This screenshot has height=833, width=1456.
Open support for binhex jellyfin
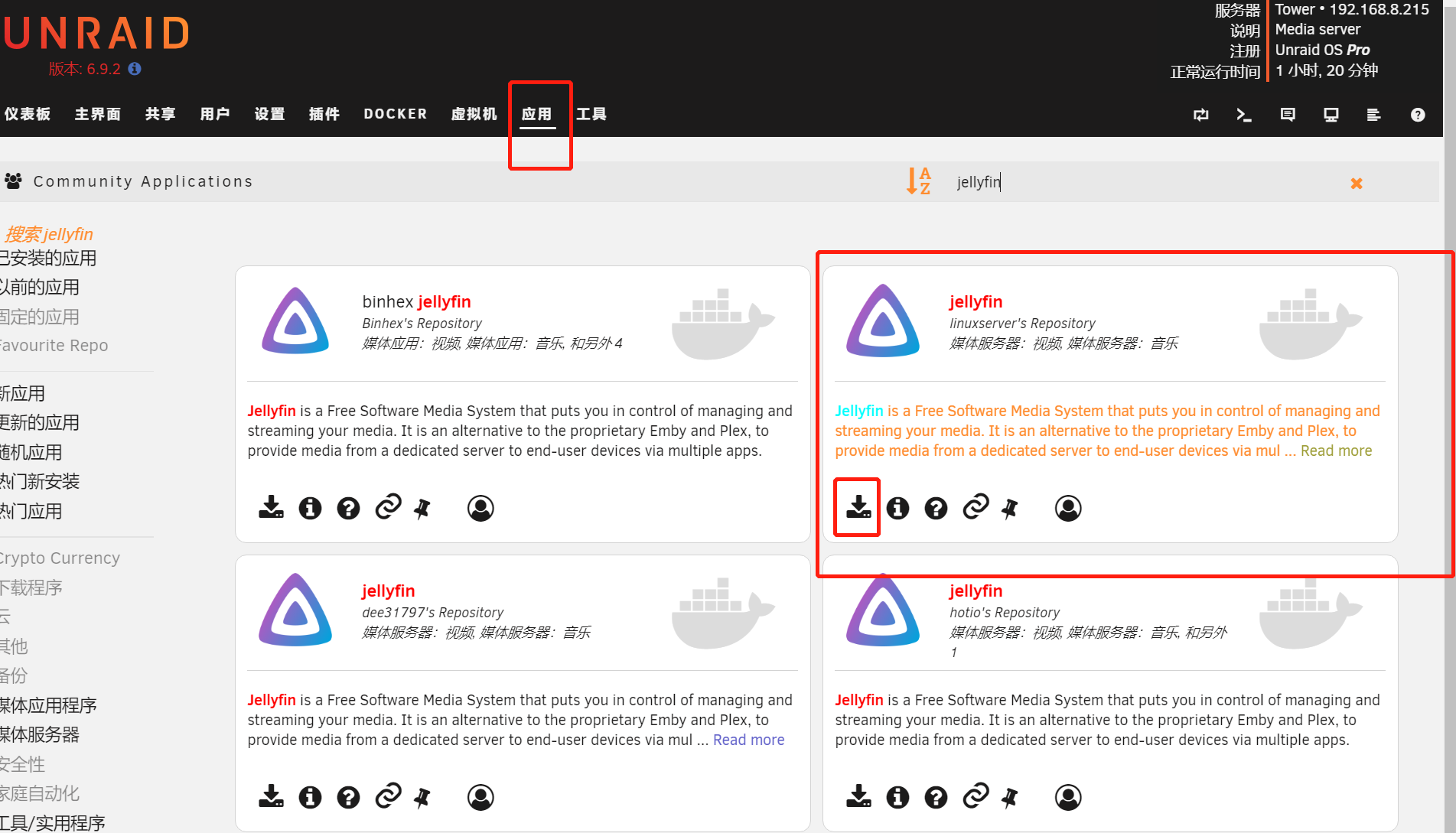pyautogui.click(x=348, y=508)
